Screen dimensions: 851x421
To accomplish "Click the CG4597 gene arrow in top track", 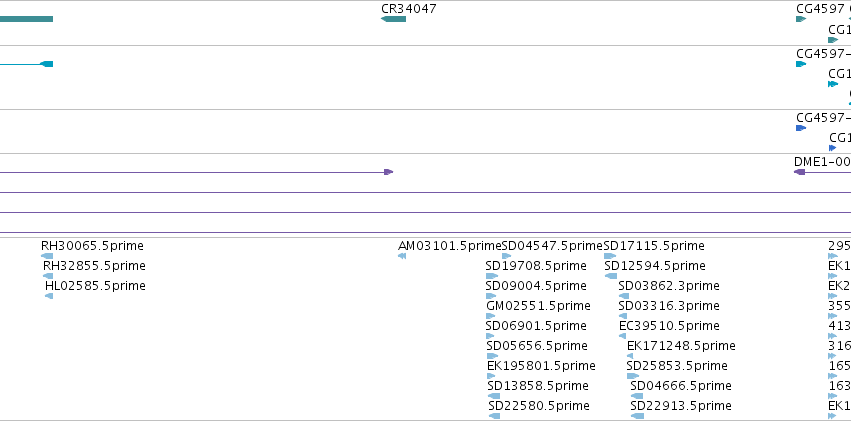I will click(x=801, y=19).
